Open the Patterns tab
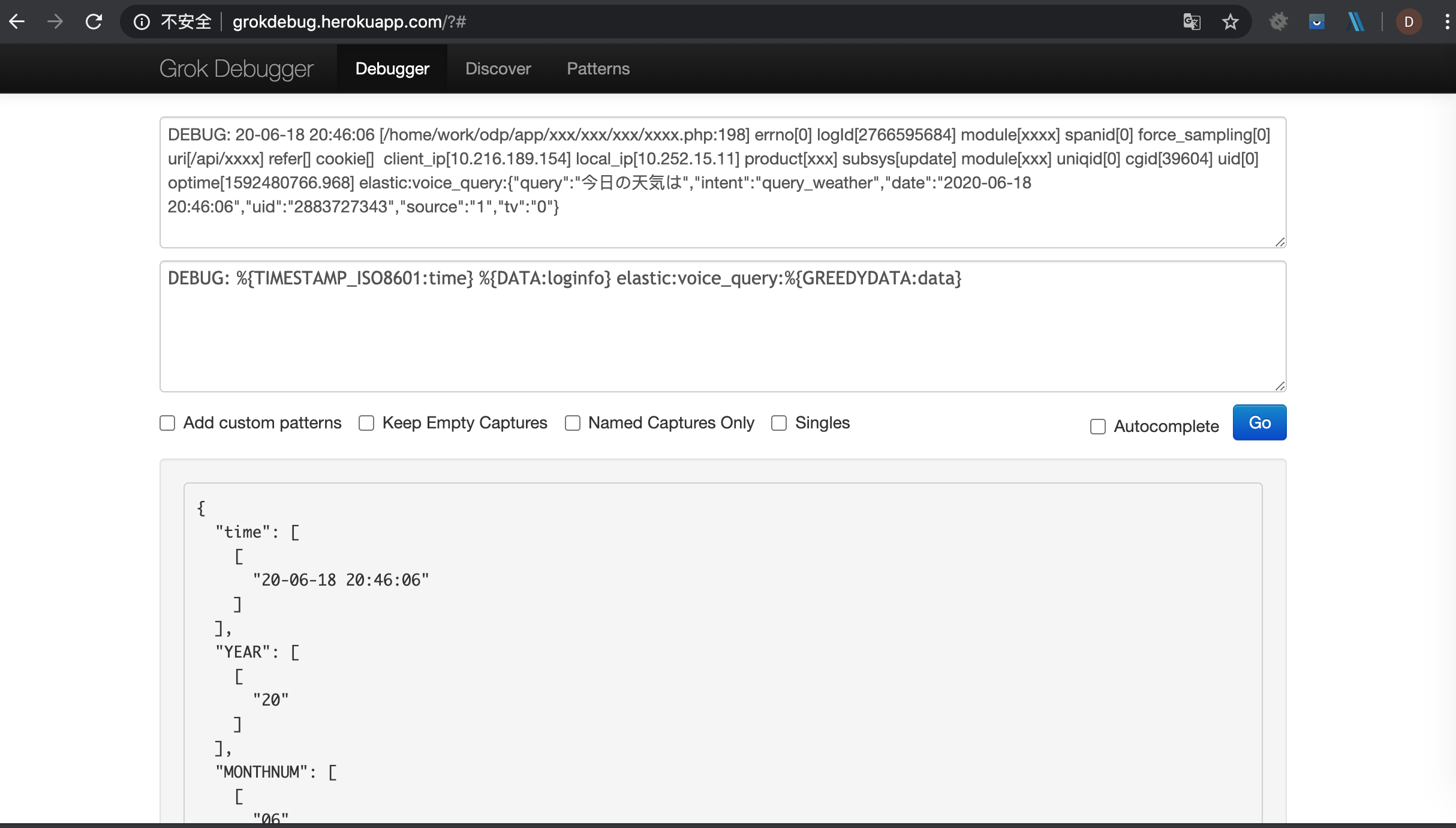 point(598,69)
